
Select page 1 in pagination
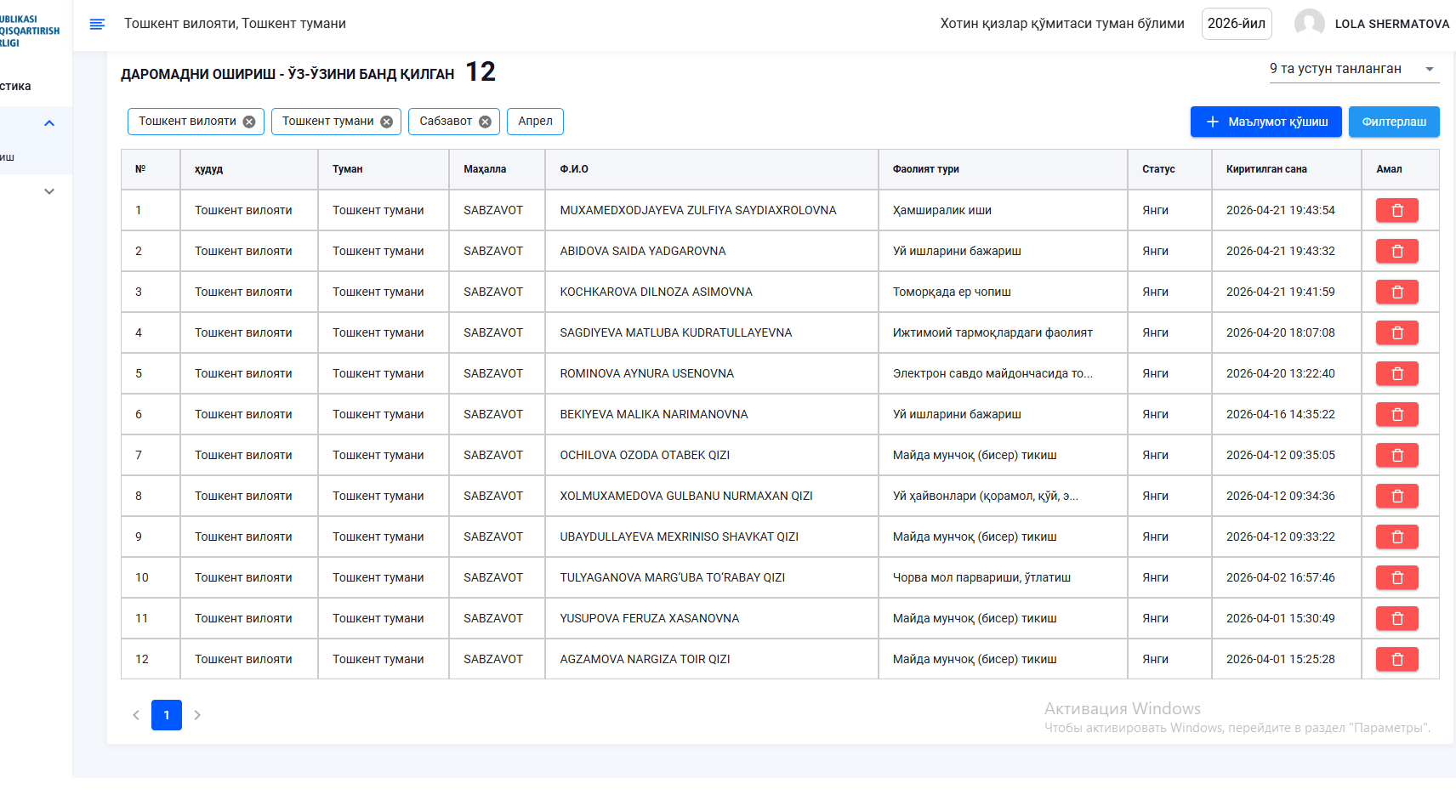click(x=167, y=715)
